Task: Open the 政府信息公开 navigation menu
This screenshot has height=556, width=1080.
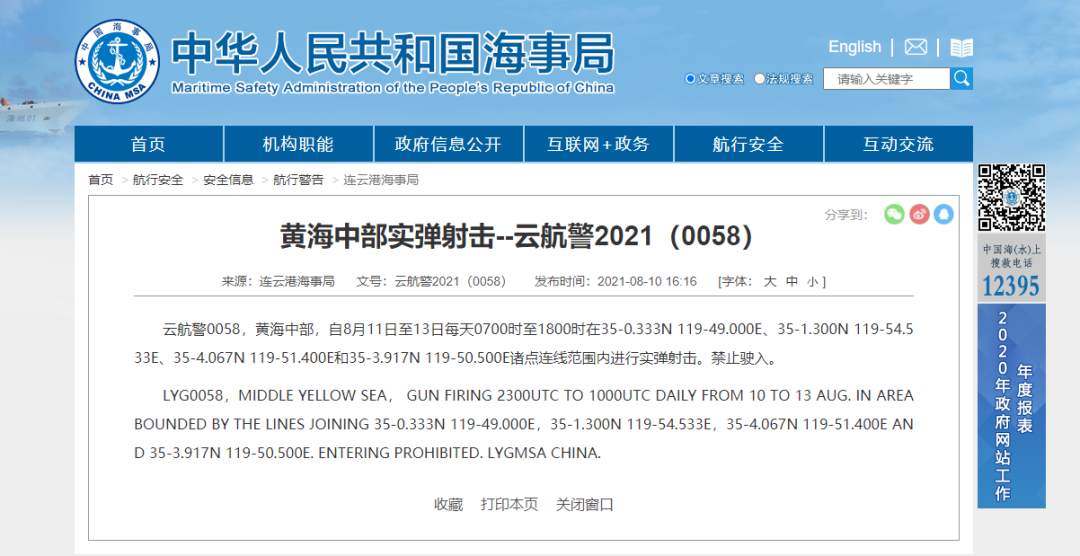Action: [x=448, y=144]
